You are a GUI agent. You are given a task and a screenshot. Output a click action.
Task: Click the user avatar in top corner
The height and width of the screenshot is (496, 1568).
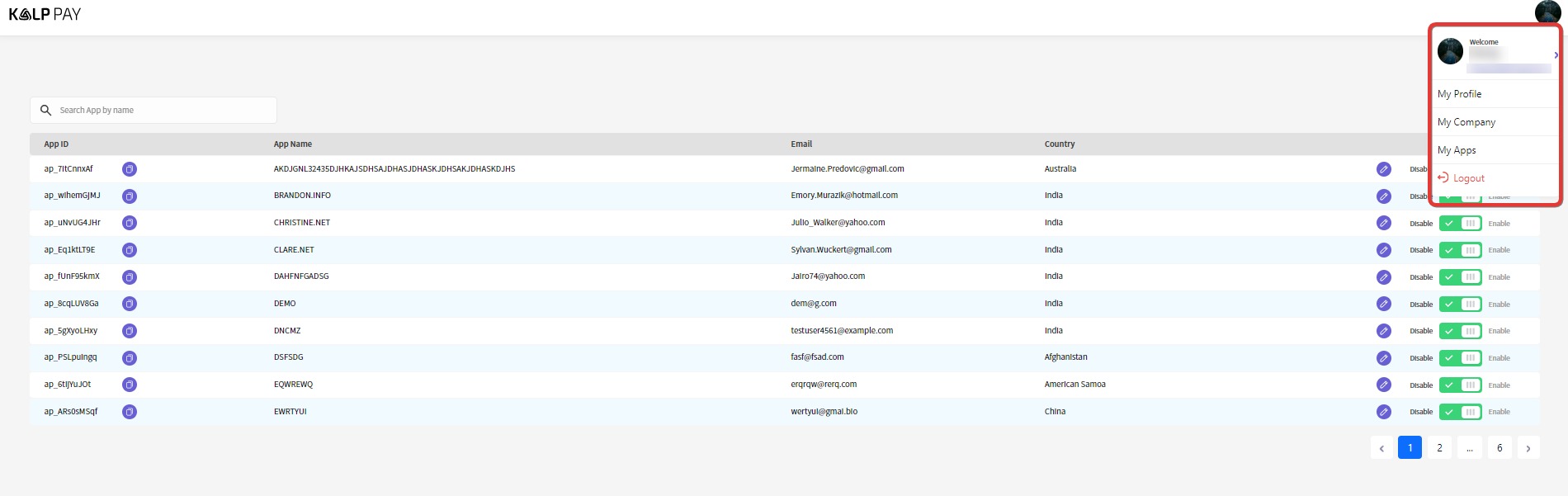(x=1547, y=12)
